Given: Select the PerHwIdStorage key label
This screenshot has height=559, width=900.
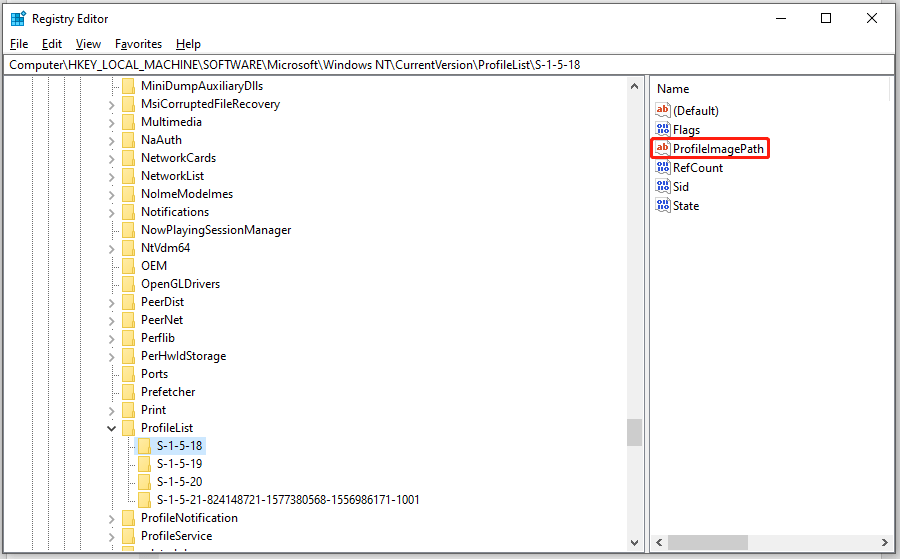Looking at the screenshot, I should coord(184,356).
